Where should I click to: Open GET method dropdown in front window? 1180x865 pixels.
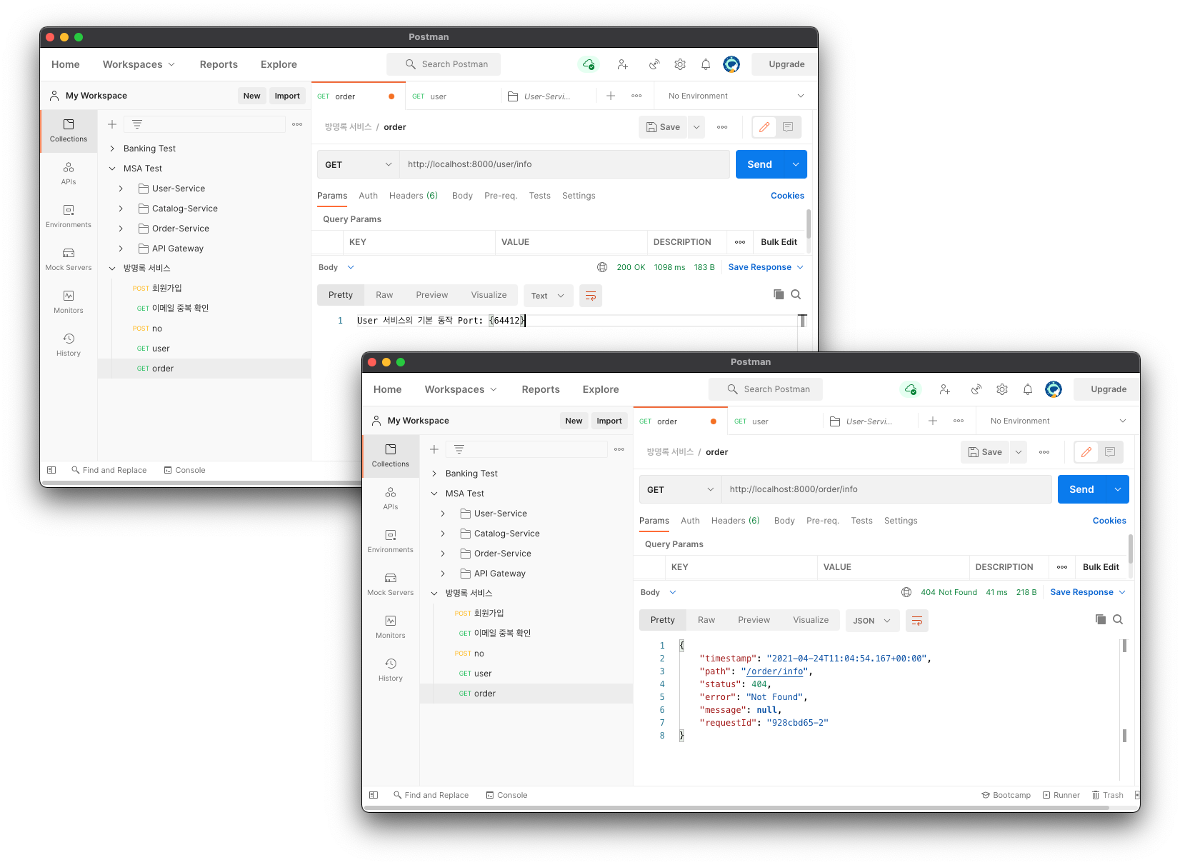point(680,489)
